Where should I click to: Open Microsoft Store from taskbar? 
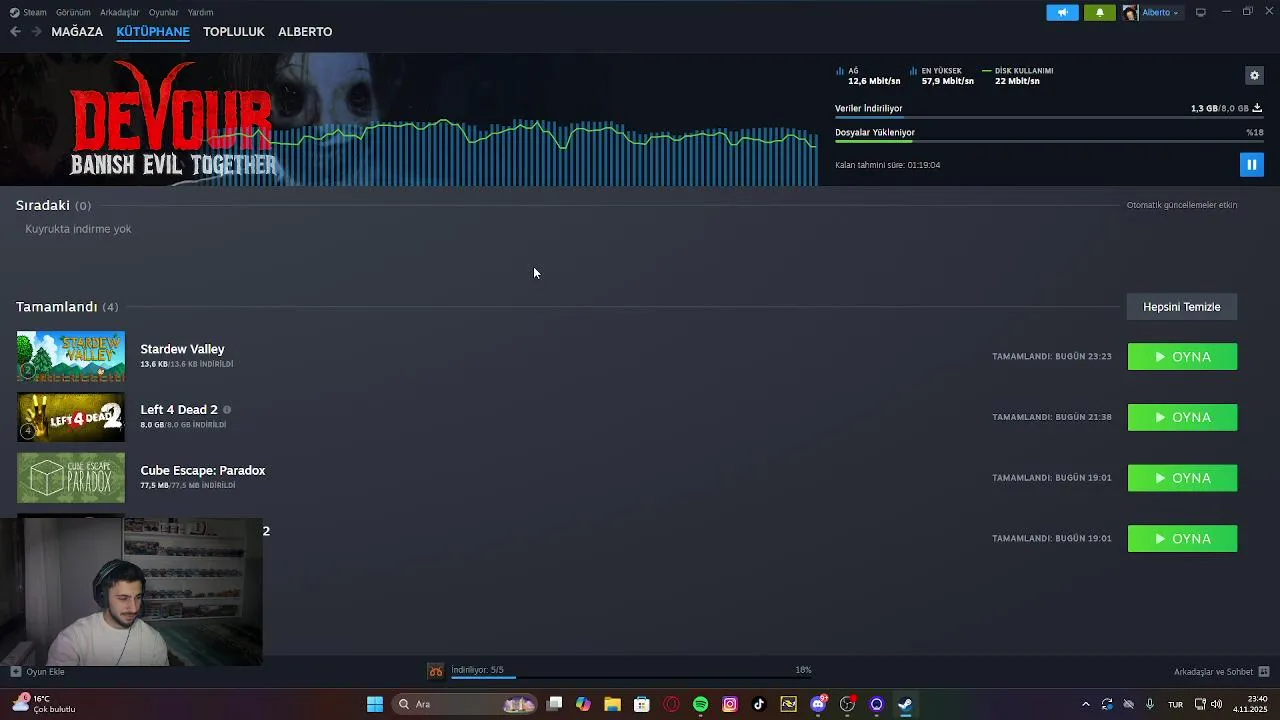click(642, 704)
